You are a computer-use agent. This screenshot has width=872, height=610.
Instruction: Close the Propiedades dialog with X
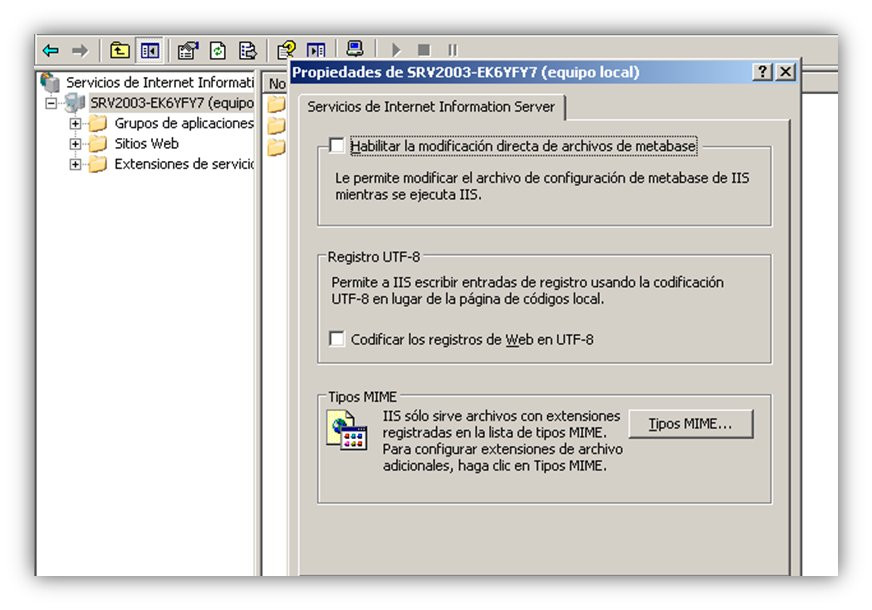[x=785, y=72]
